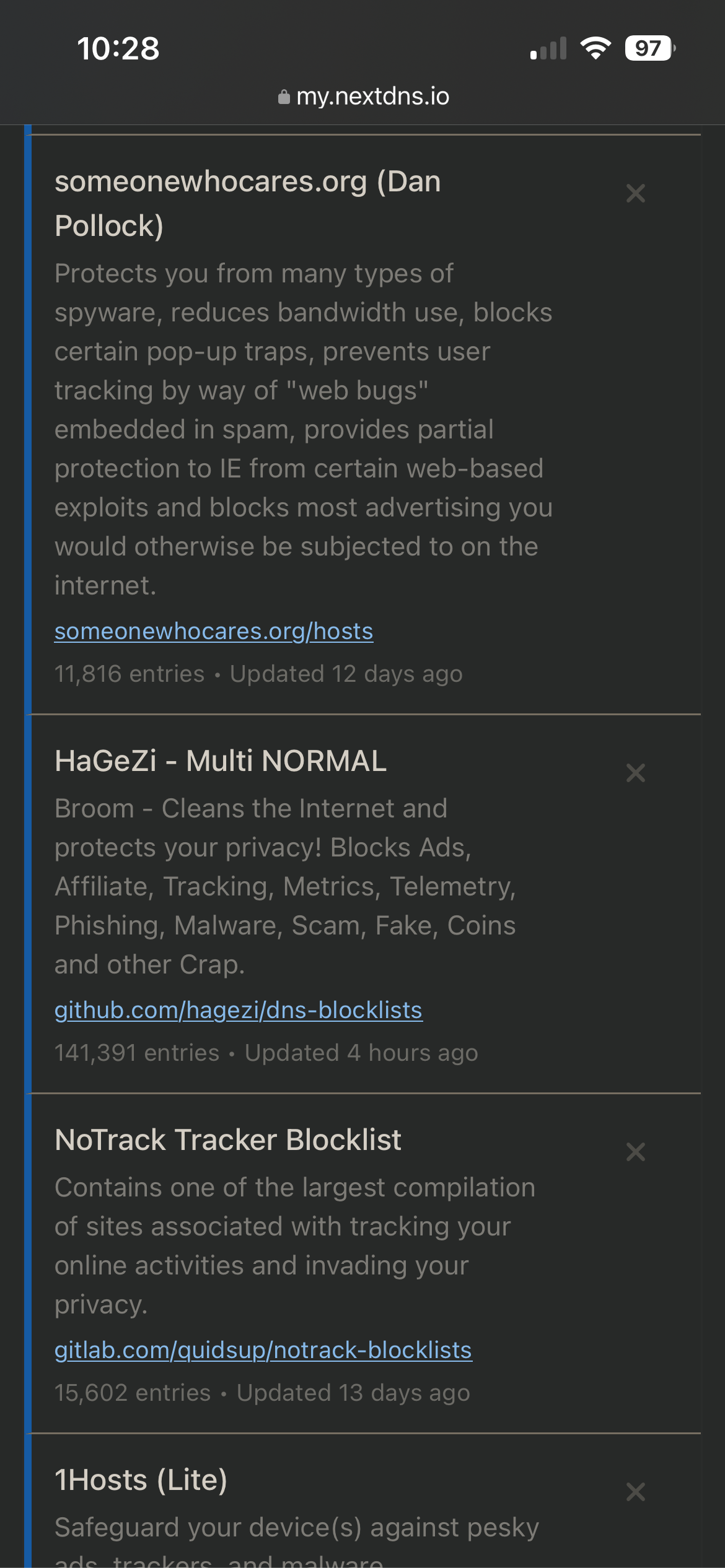The height and width of the screenshot is (1568, 725).
Task: Tap the 11,816 entries update info
Action: tap(258, 674)
